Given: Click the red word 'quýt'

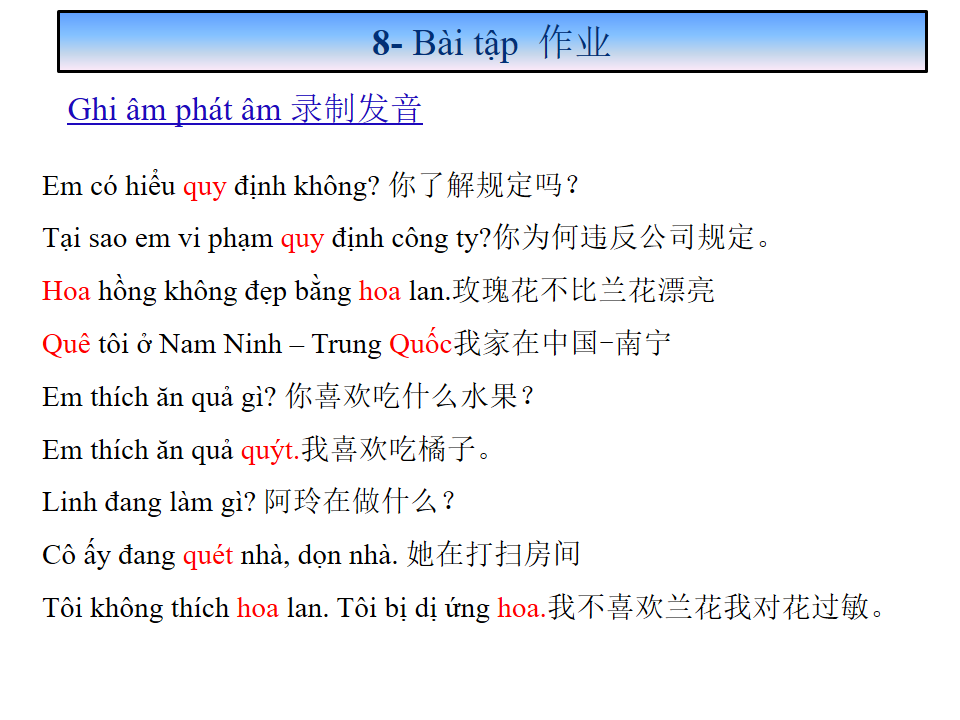Looking at the screenshot, I should 268,451.
